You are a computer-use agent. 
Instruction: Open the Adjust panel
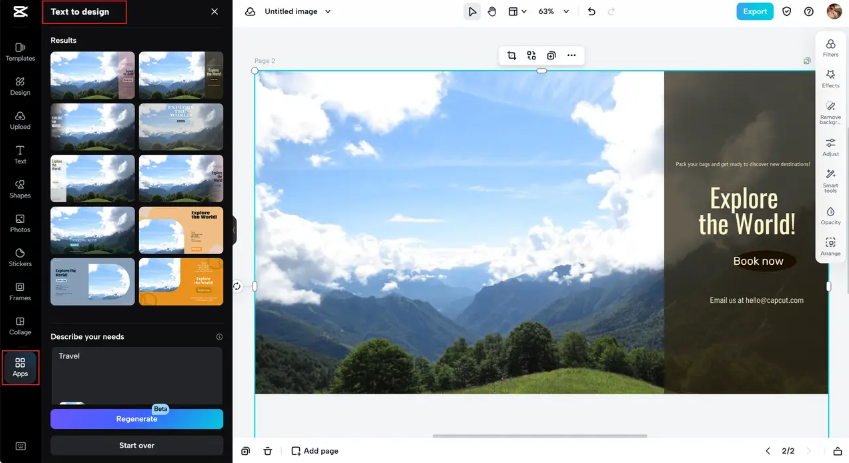click(830, 147)
